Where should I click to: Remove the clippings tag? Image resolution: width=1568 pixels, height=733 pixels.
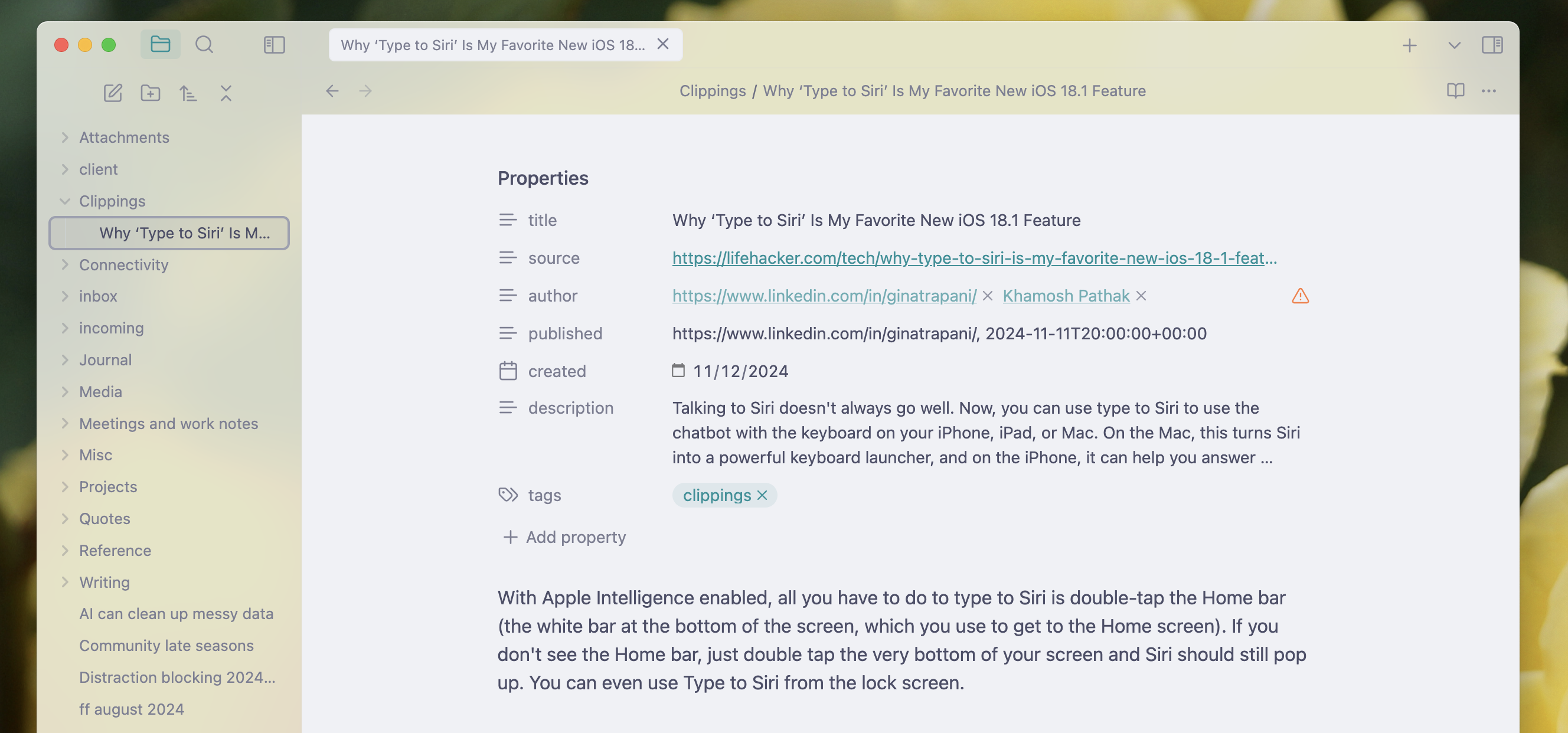[x=762, y=495]
